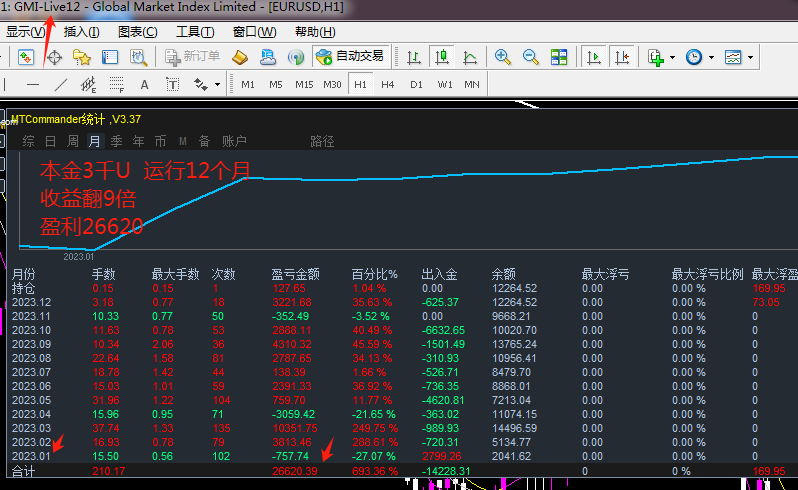
Task: Expand the indicators dropdown arrow
Action: [672, 57]
